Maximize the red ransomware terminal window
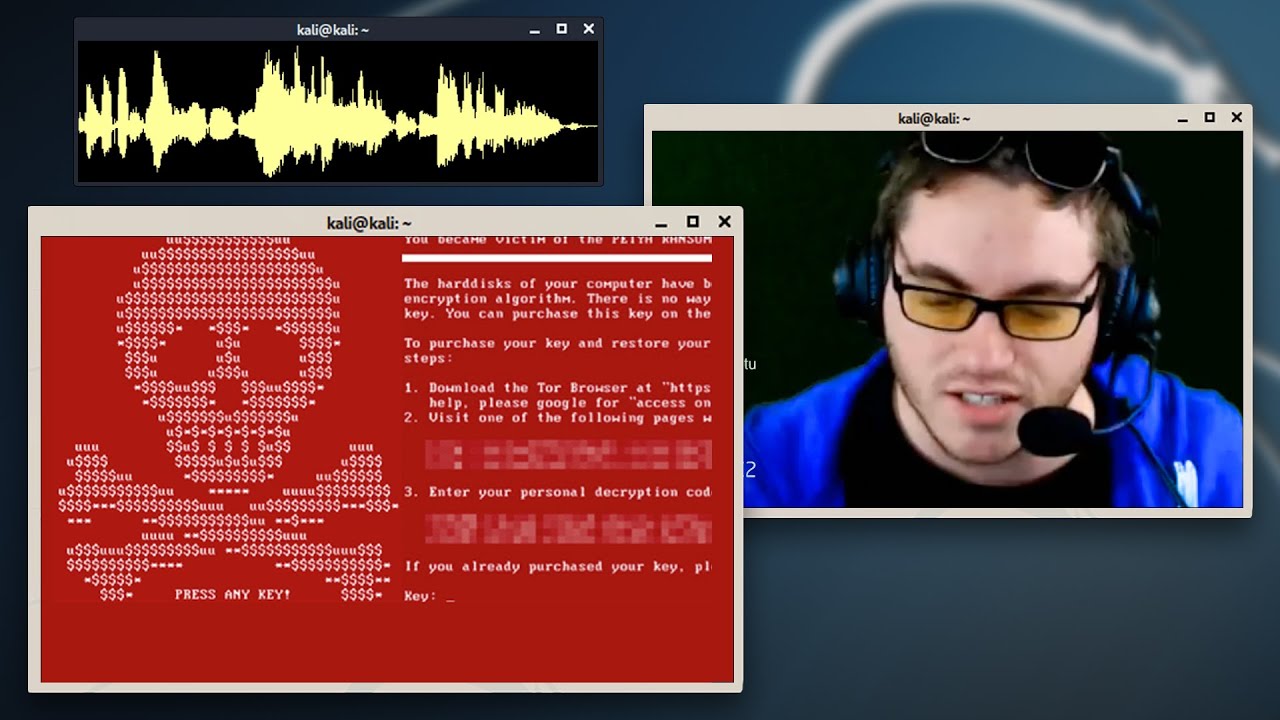Image resolution: width=1280 pixels, height=720 pixels. tap(692, 222)
